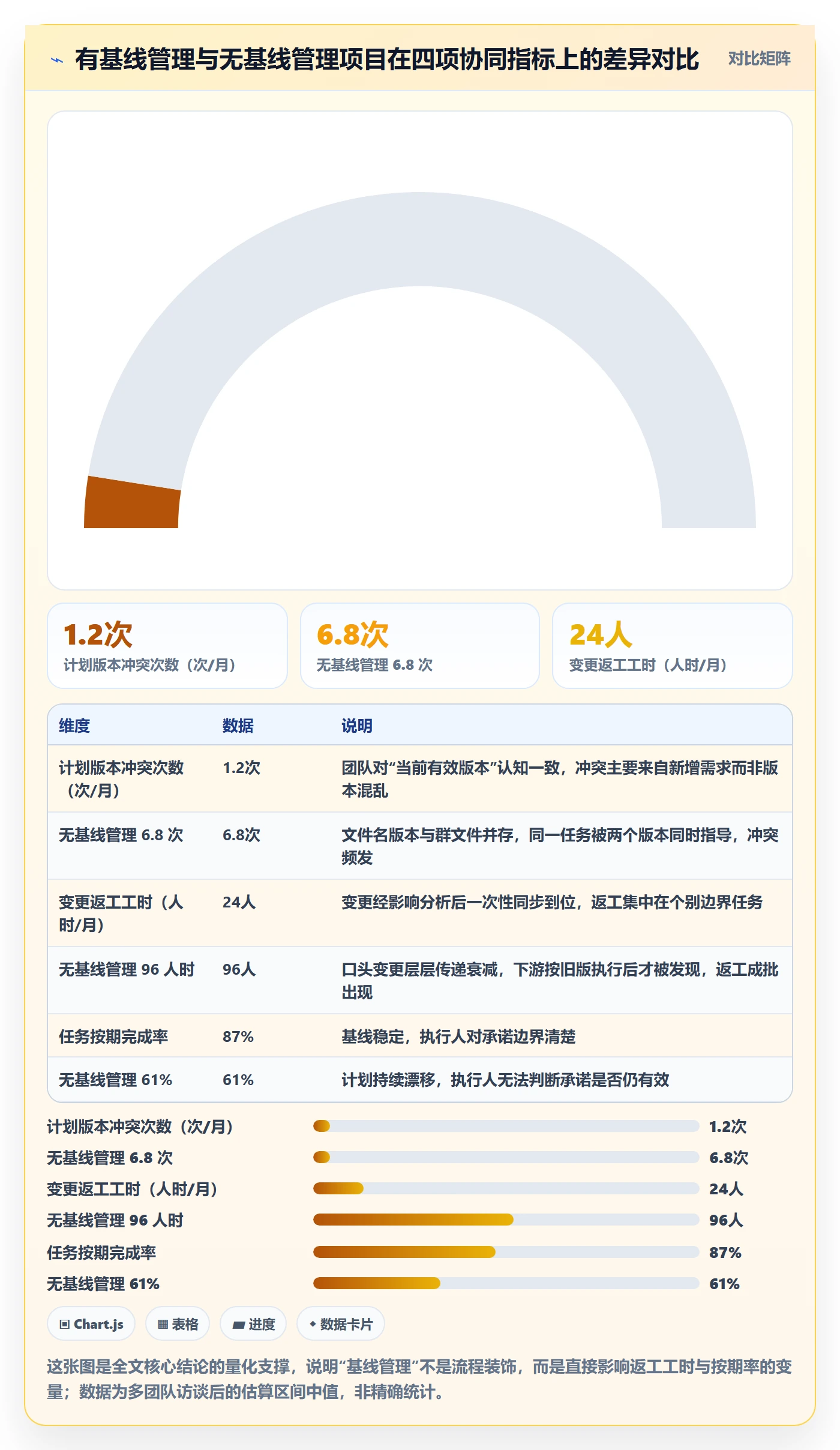Click the orange segment of the gauge chart
Image resolution: width=840 pixels, height=1450 pixels.
tap(132, 503)
